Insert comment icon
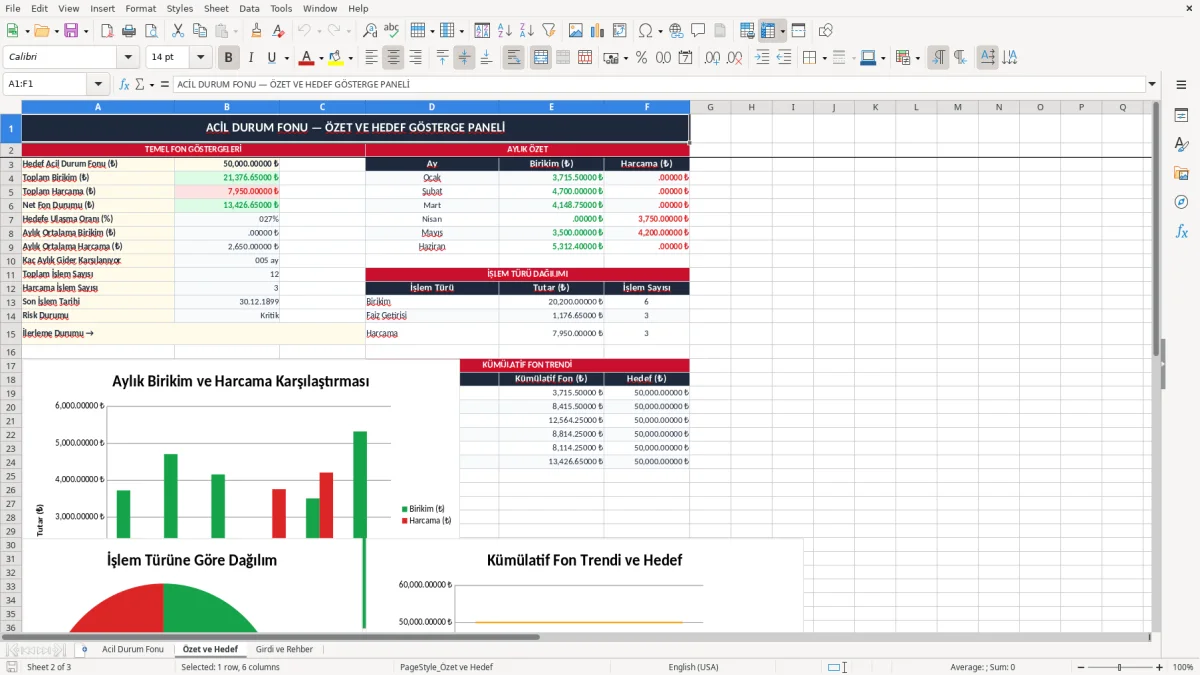 click(x=698, y=31)
